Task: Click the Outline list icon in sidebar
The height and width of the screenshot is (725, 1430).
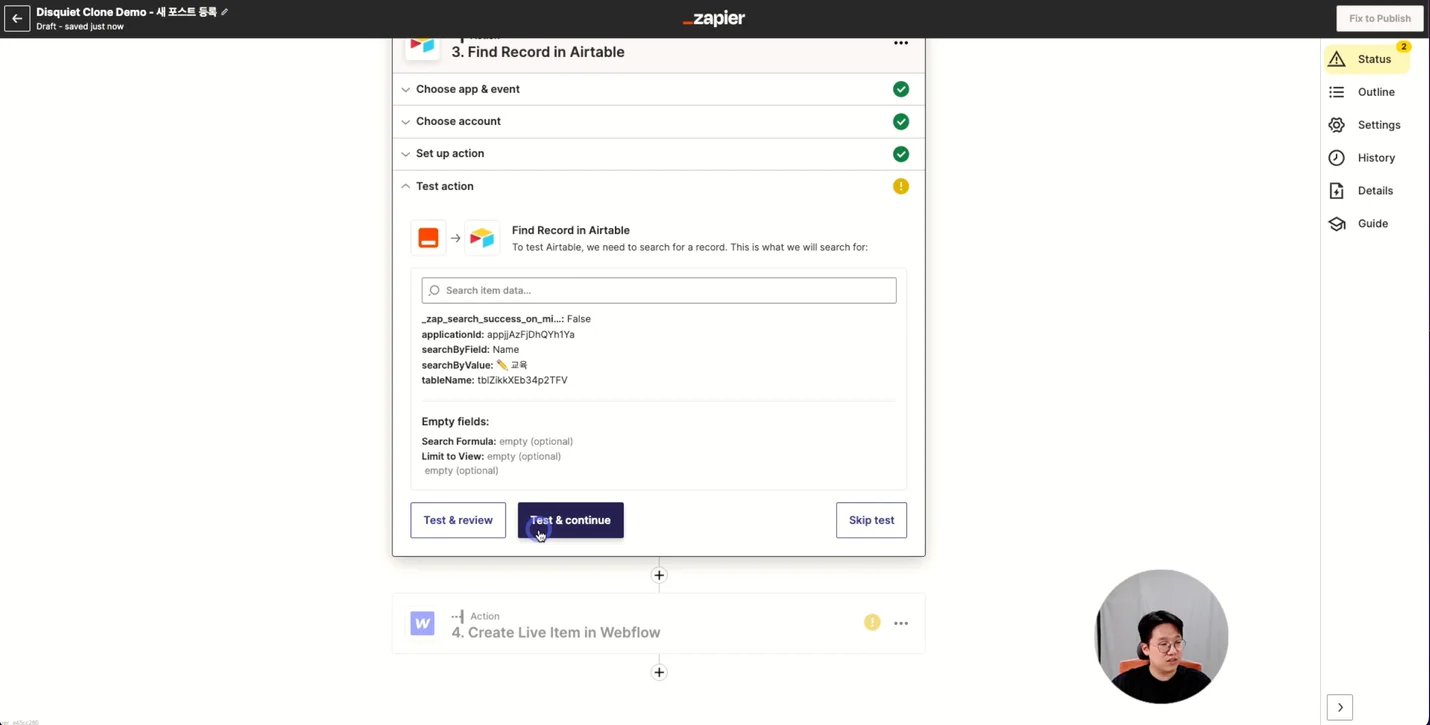Action: [x=1337, y=92]
